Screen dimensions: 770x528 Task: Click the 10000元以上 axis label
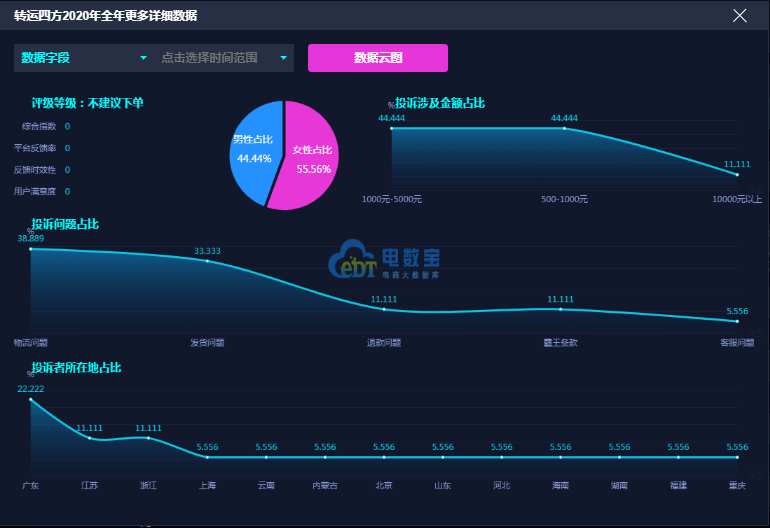click(737, 199)
